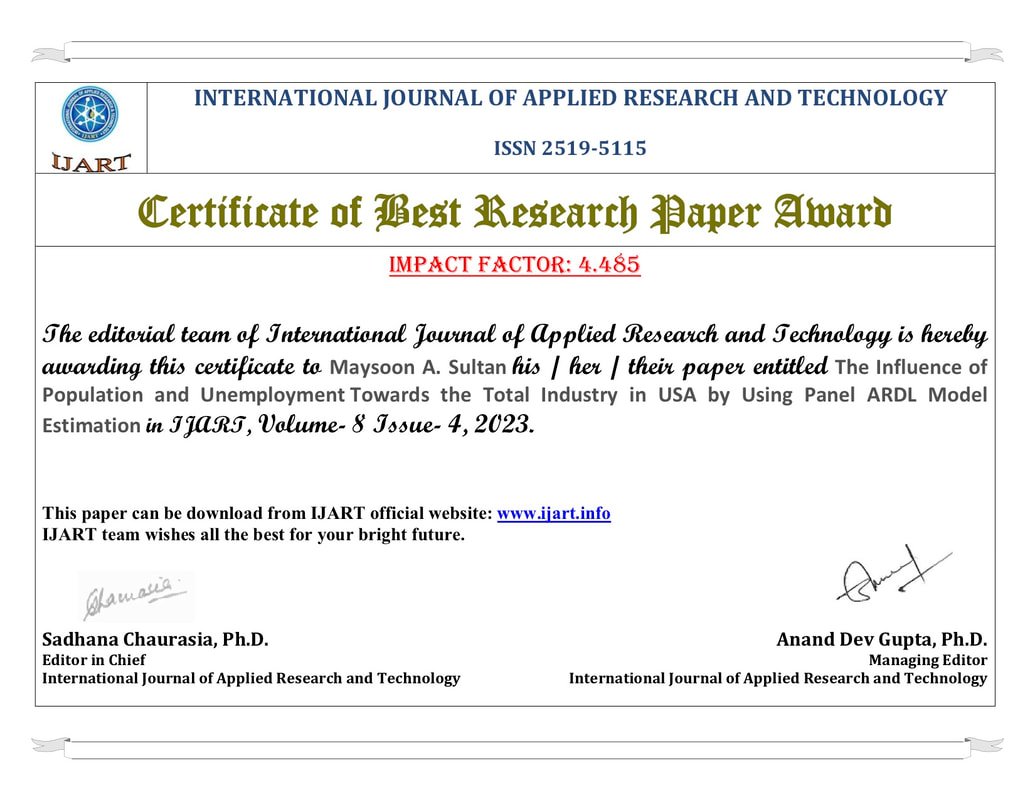The height and width of the screenshot is (800, 1035).
Task: Open the www.ijart.info website link
Action: 553,514
